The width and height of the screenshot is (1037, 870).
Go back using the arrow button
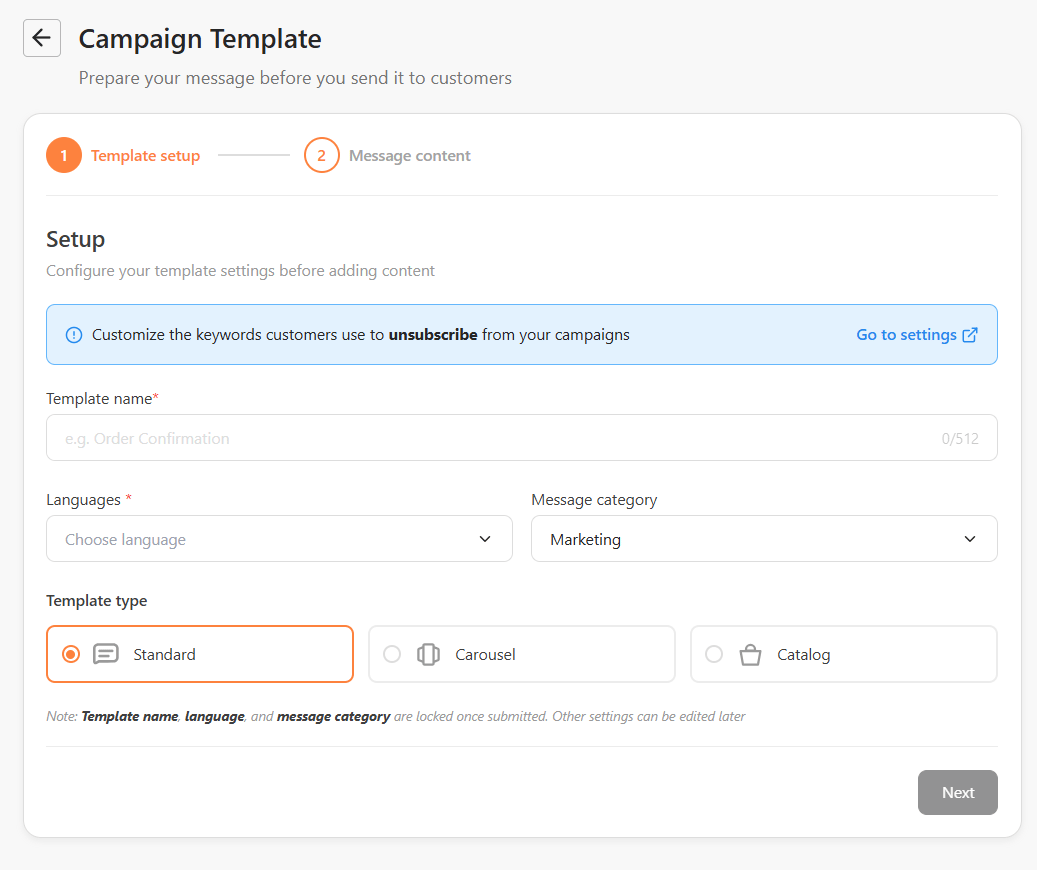coord(42,38)
